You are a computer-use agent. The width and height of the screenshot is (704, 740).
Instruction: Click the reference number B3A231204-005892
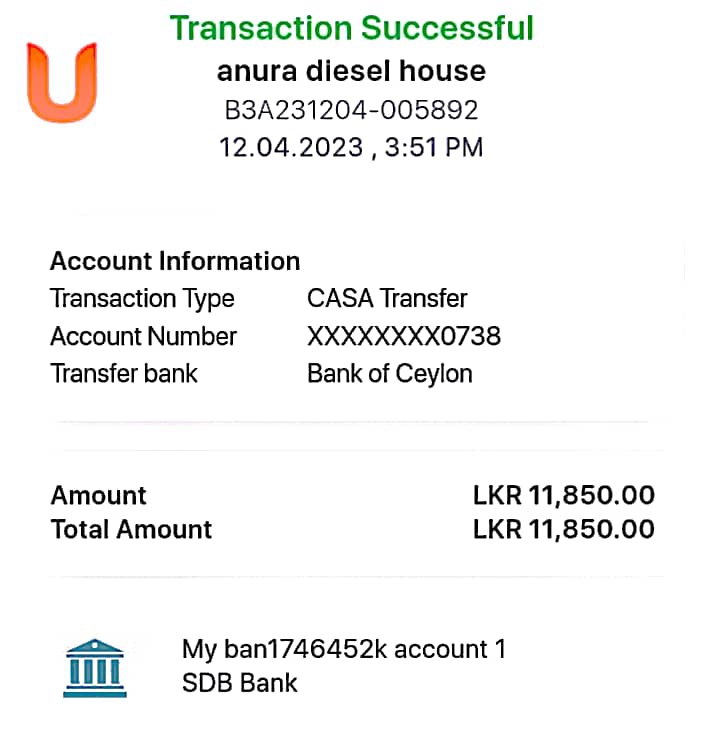tap(351, 110)
